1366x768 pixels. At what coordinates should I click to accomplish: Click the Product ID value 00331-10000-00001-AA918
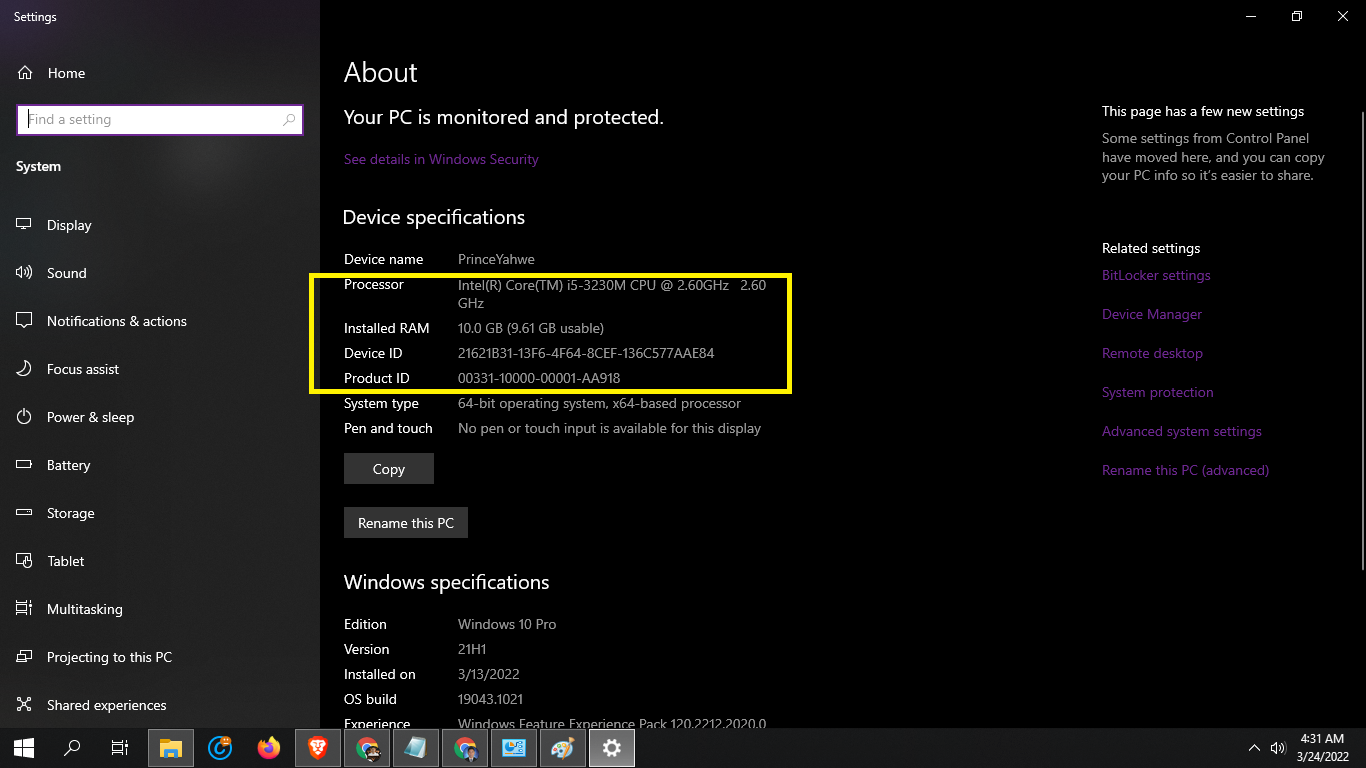[x=539, y=378]
